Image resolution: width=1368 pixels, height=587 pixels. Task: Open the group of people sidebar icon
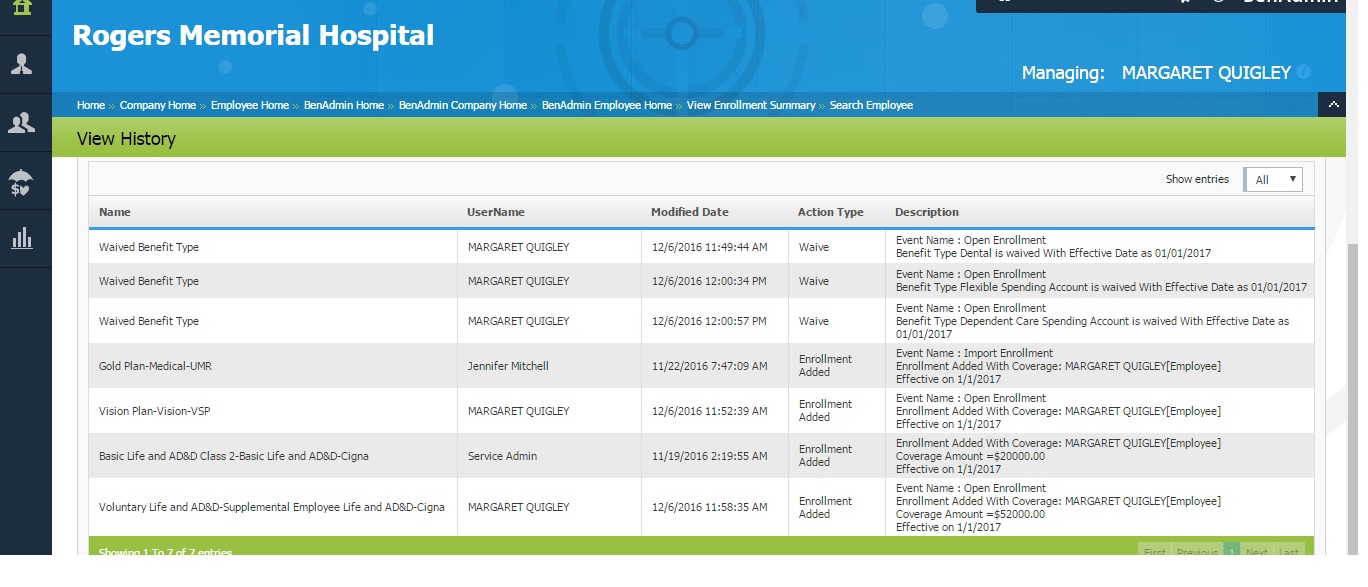click(21, 123)
